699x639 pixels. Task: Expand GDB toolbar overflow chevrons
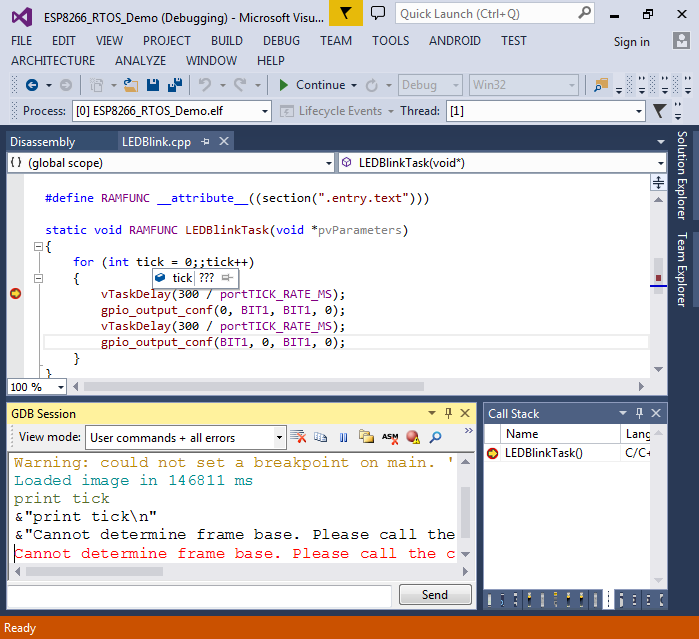(x=469, y=431)
